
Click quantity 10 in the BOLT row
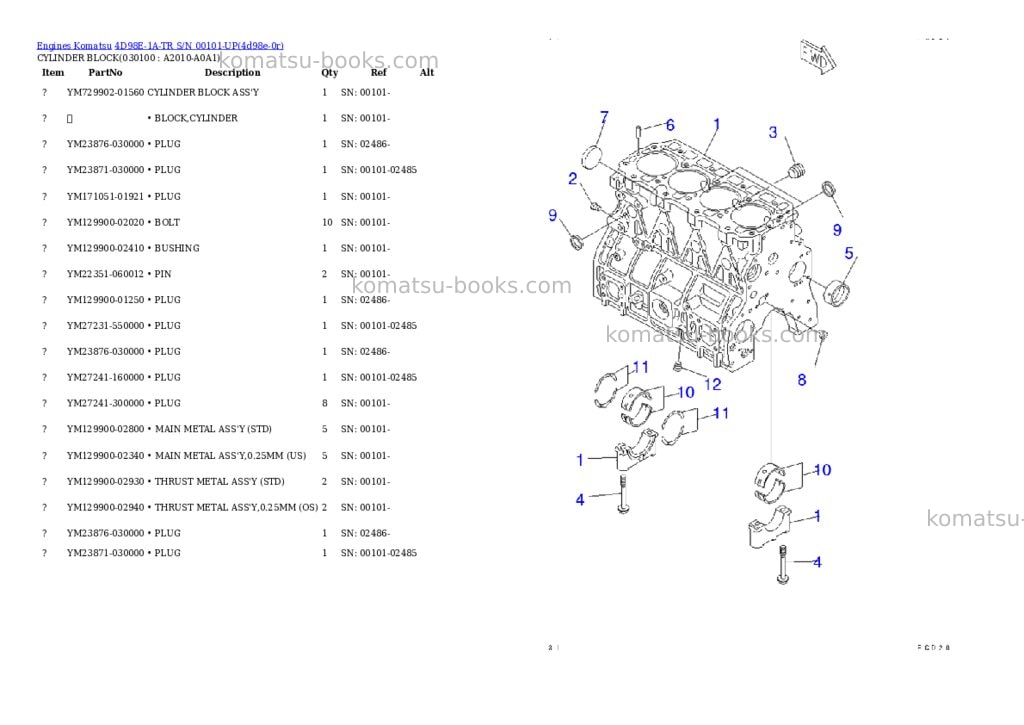[x=327, y=223]
